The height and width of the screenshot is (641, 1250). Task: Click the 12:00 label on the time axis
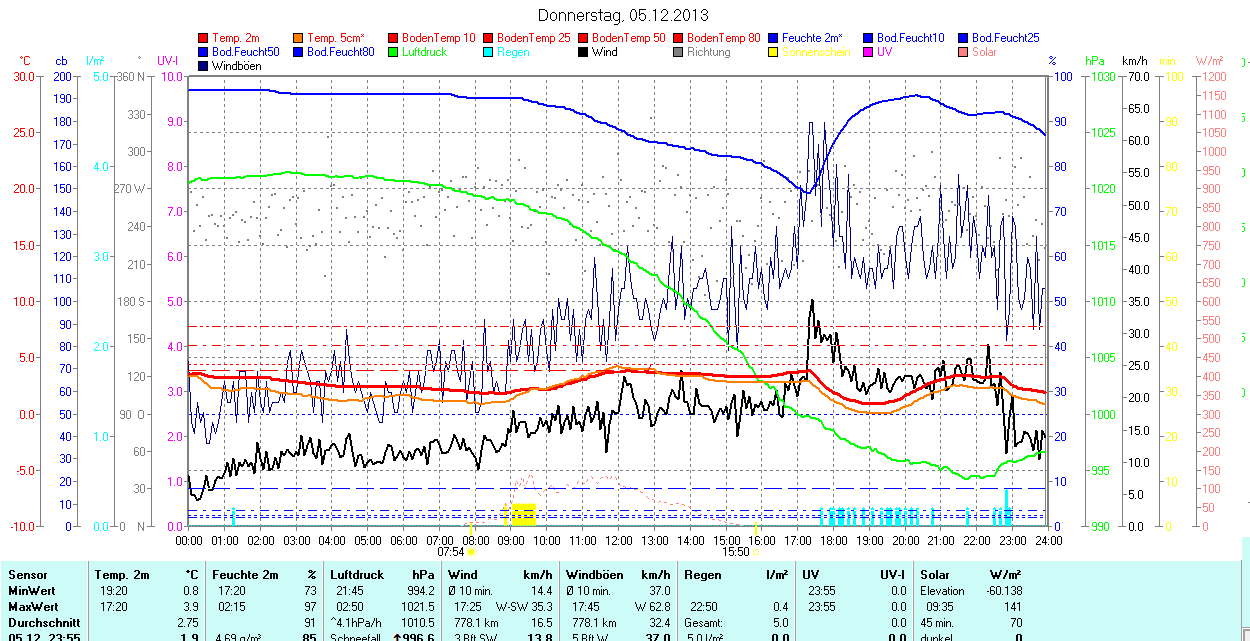click(x=619, y=540)
